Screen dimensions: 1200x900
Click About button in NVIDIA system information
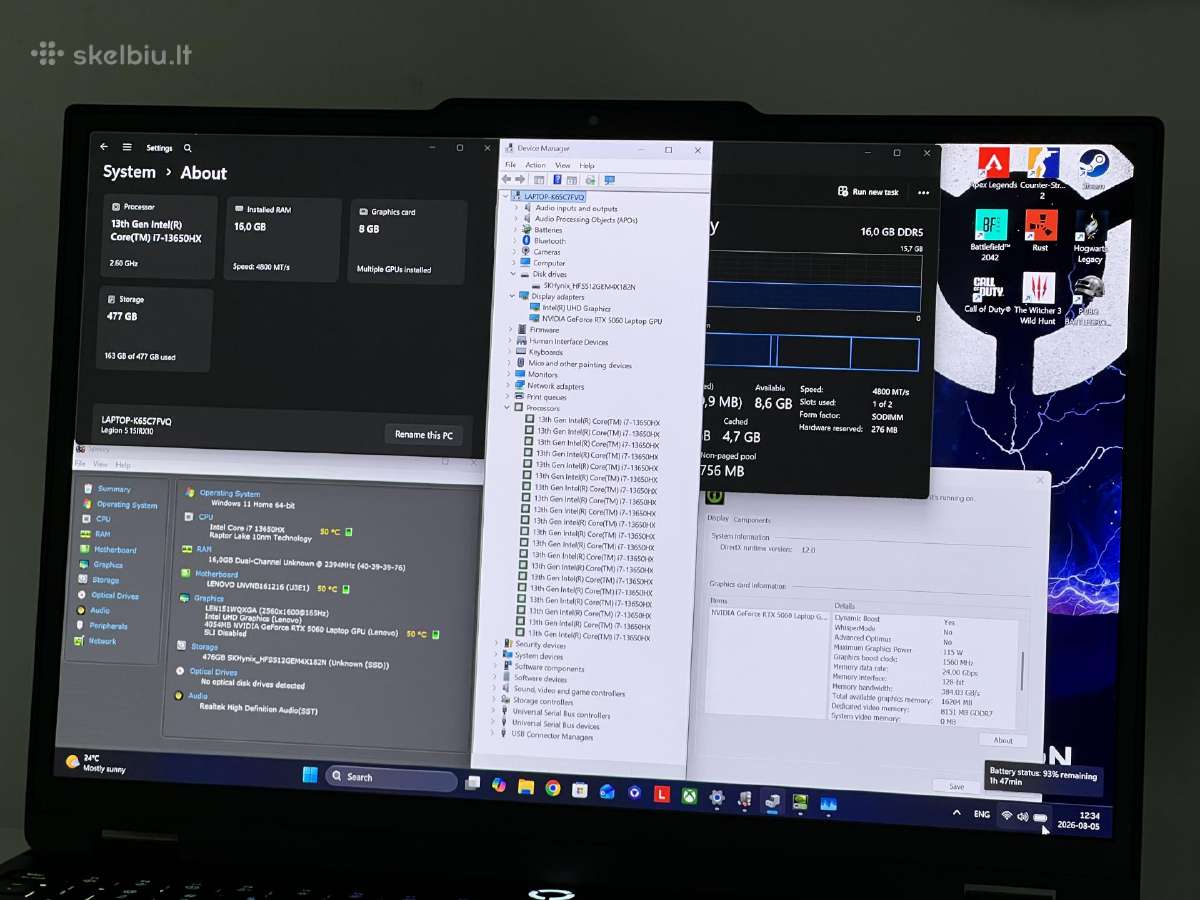tap(1003, 741)
